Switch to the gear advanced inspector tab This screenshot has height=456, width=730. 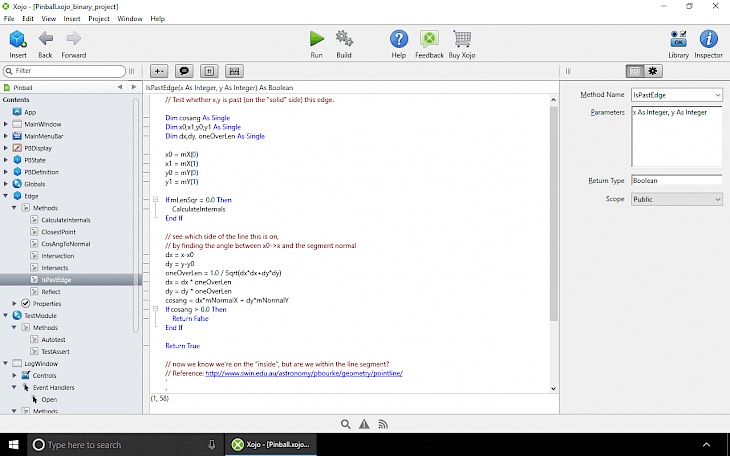pos(653,71)
